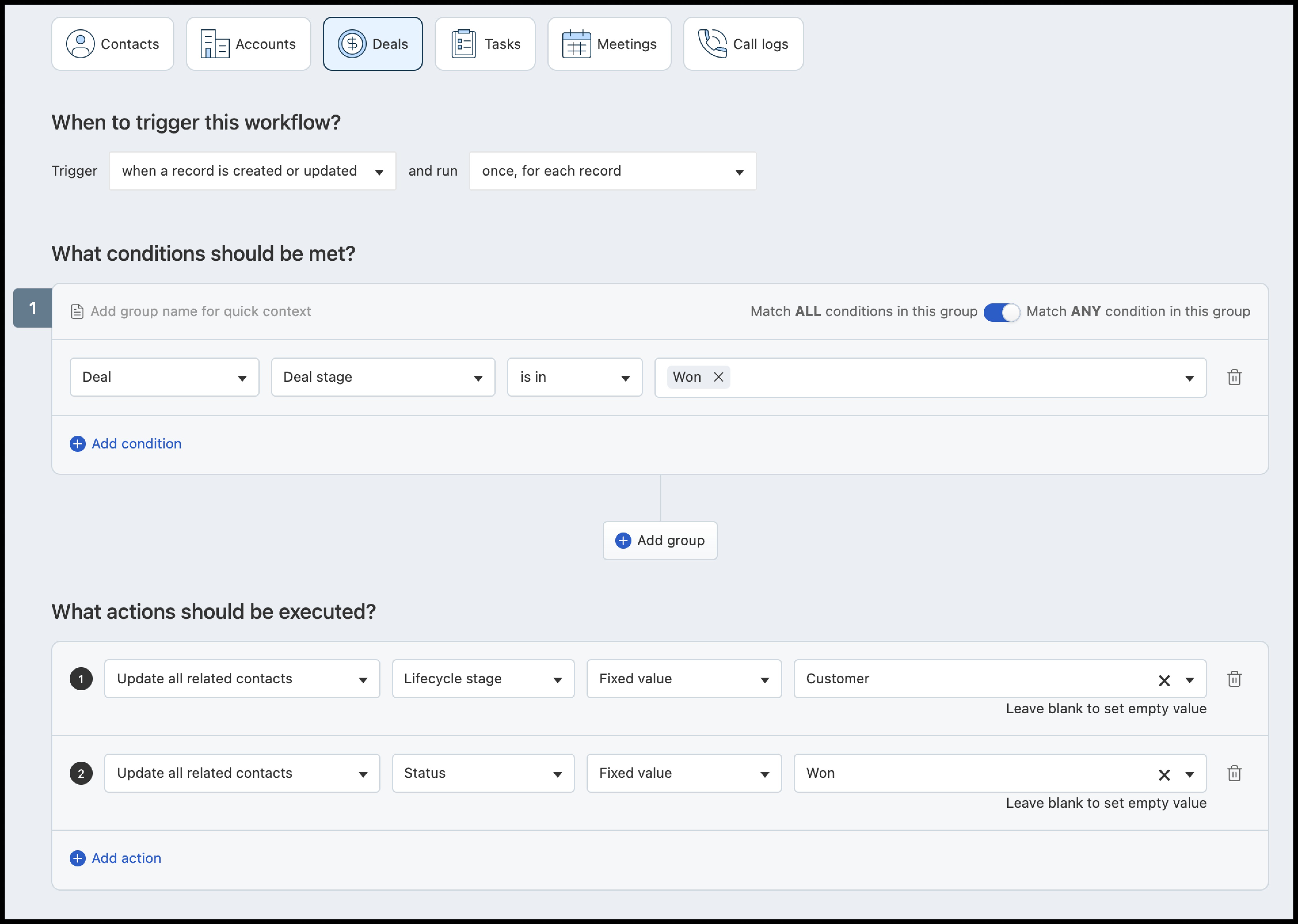Open the 'is in' operator dropdown
Screen dimensions: 1298x924
click(x=574, y=377)
